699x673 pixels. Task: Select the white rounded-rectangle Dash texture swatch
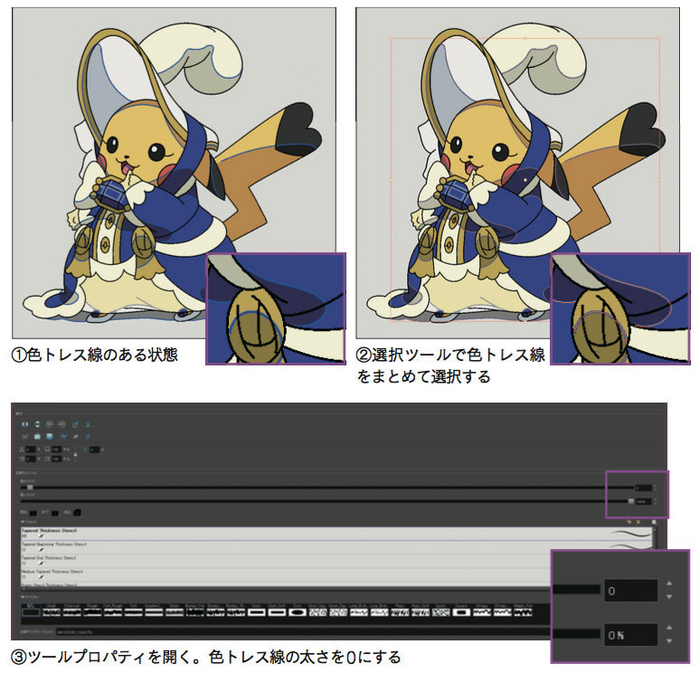256,612
